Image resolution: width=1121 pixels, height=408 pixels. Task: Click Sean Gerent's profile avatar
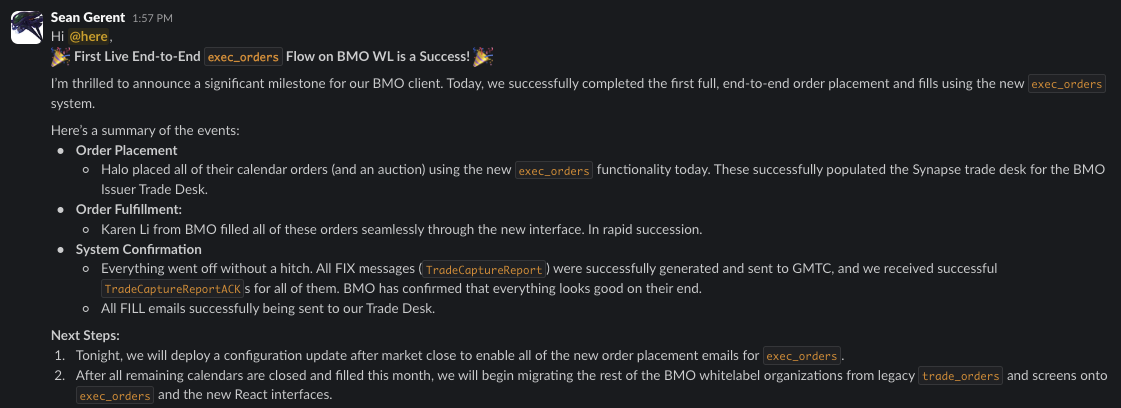point(26,30)
